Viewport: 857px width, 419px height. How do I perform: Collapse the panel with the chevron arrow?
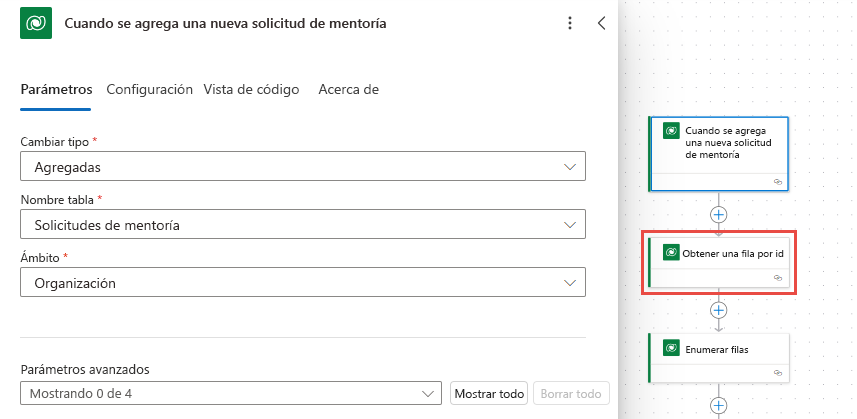pyautogui.click(x=601, y=23)
